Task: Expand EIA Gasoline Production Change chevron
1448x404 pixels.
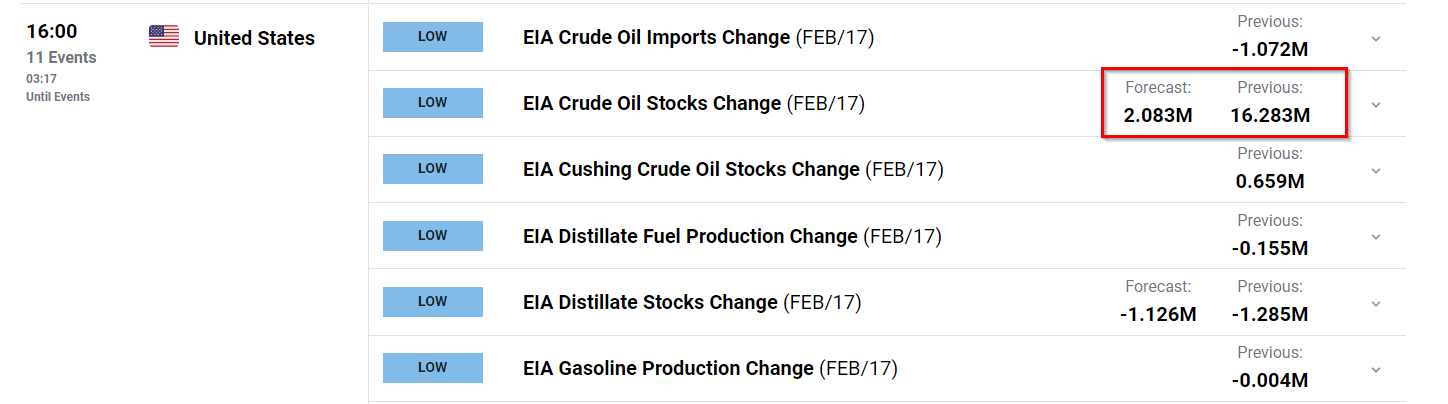Action: [1376, 369]
